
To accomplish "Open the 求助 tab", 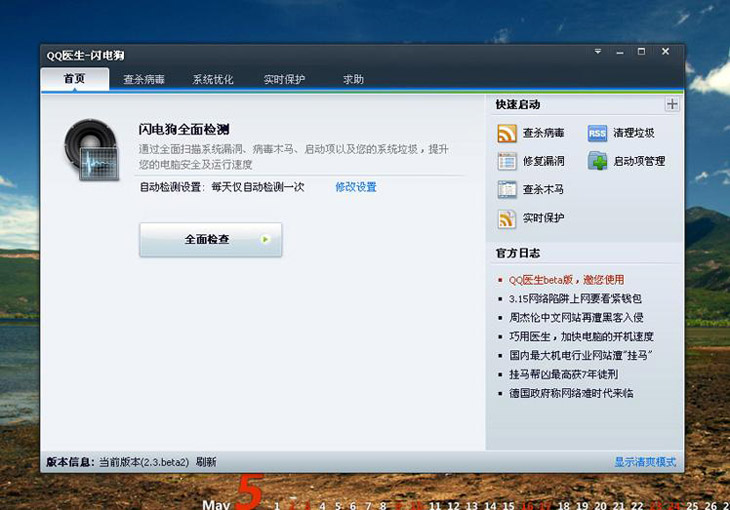I will click(353, 79).
